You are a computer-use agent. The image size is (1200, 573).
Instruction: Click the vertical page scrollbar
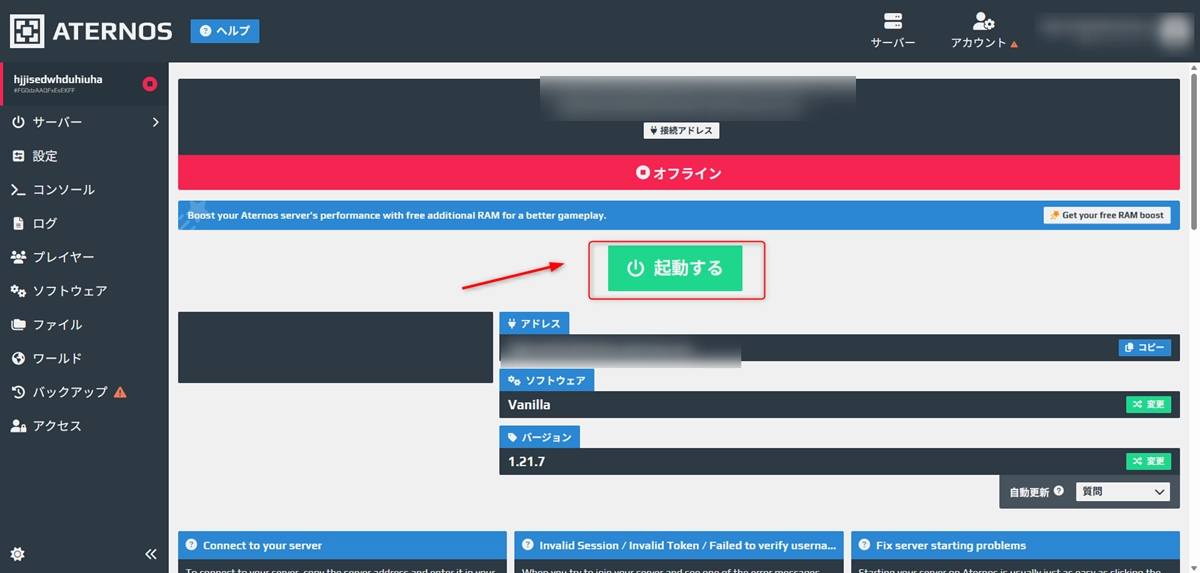pos(1192,150)
